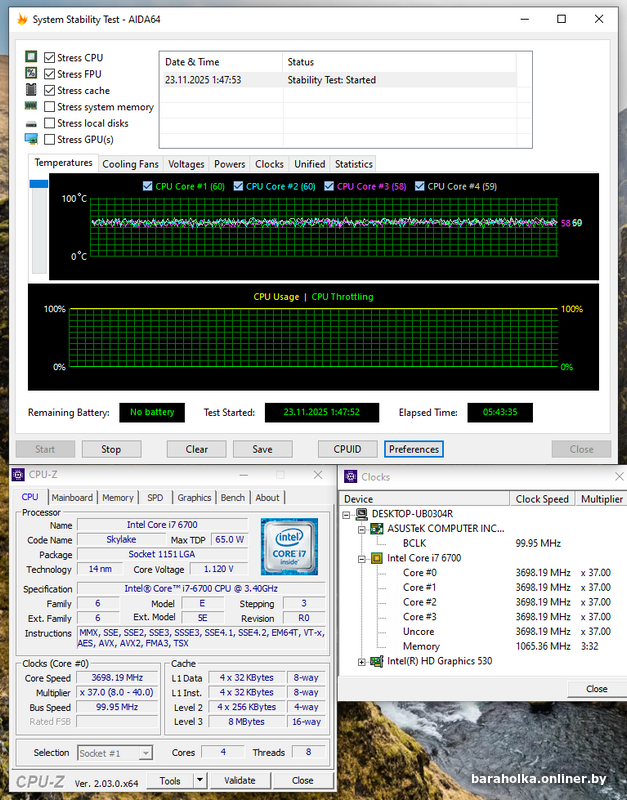Click the ASUSTeK motherboard icon in tree
The width and height of the screenshot is (627, 800).
point(377,529)
